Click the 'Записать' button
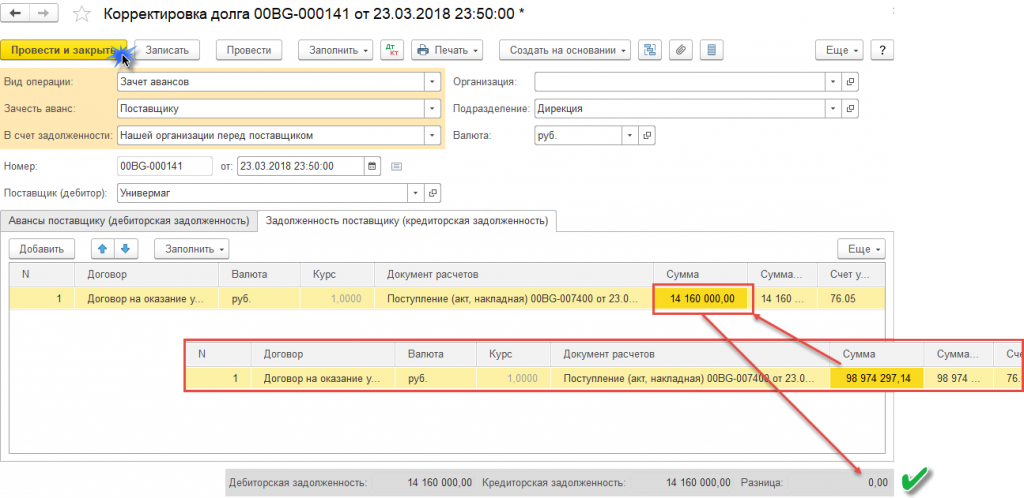 point(167,50)
